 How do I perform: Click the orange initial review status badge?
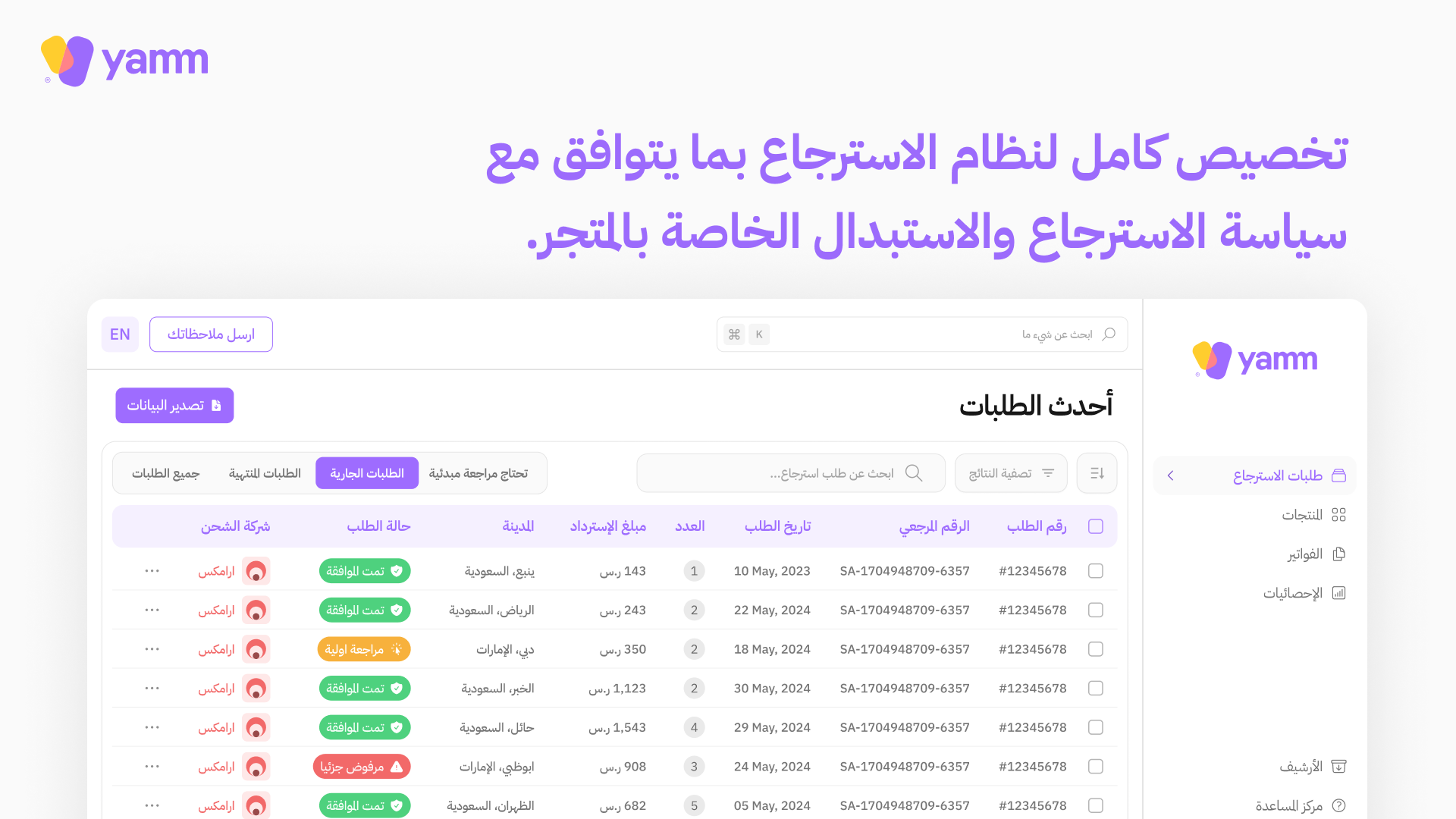364,649
